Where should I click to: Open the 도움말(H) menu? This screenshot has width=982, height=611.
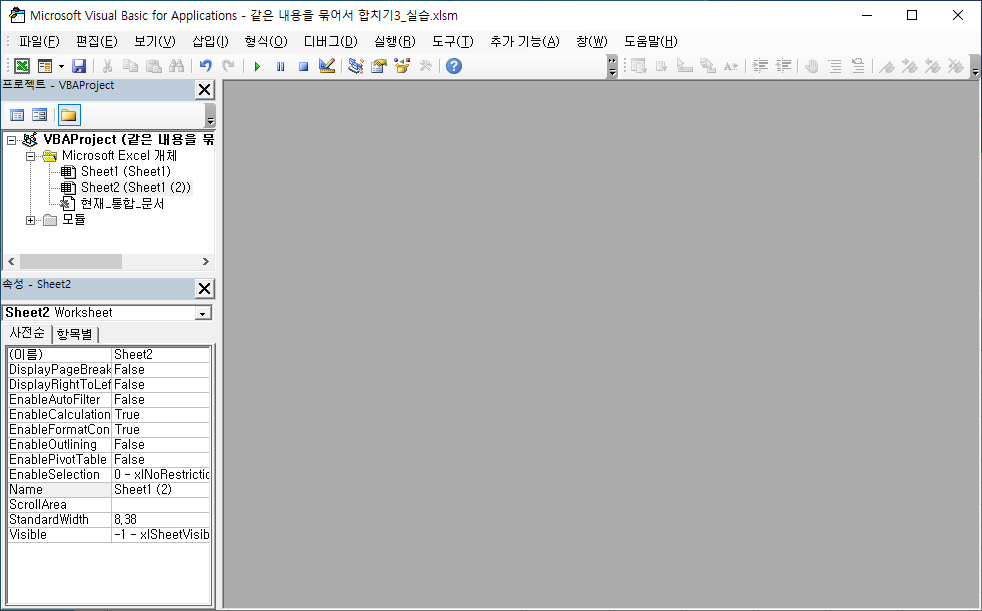(x=651, y=41)
